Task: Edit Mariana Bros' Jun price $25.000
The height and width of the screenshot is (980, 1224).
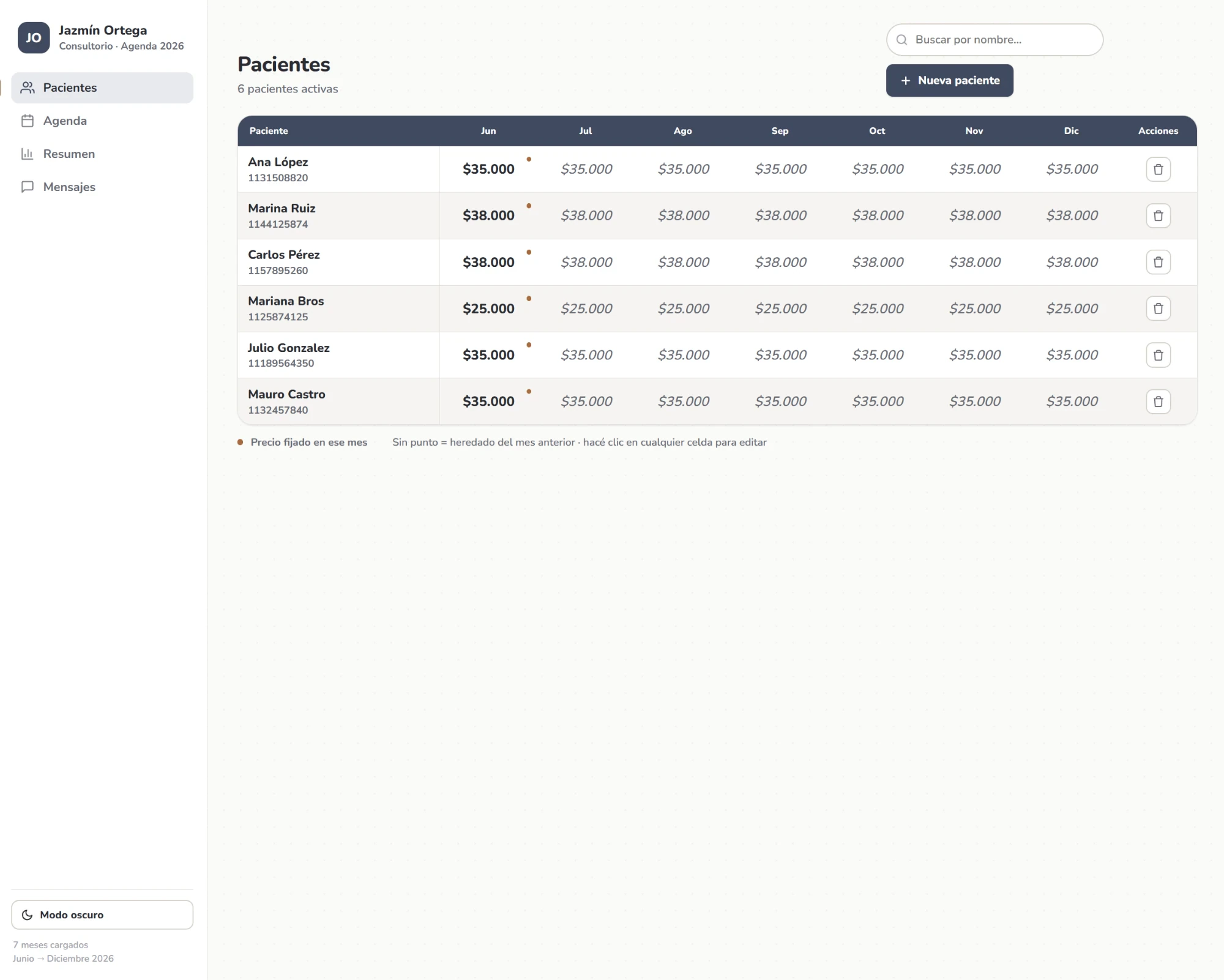Action: coord(488,309)
